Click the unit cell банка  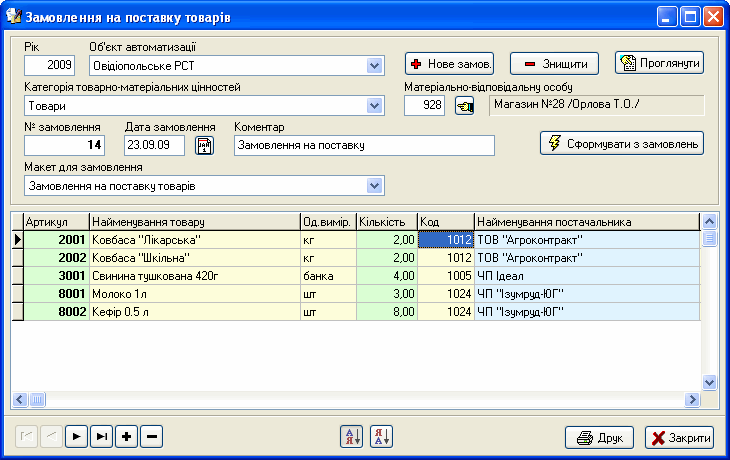point(328,276)
